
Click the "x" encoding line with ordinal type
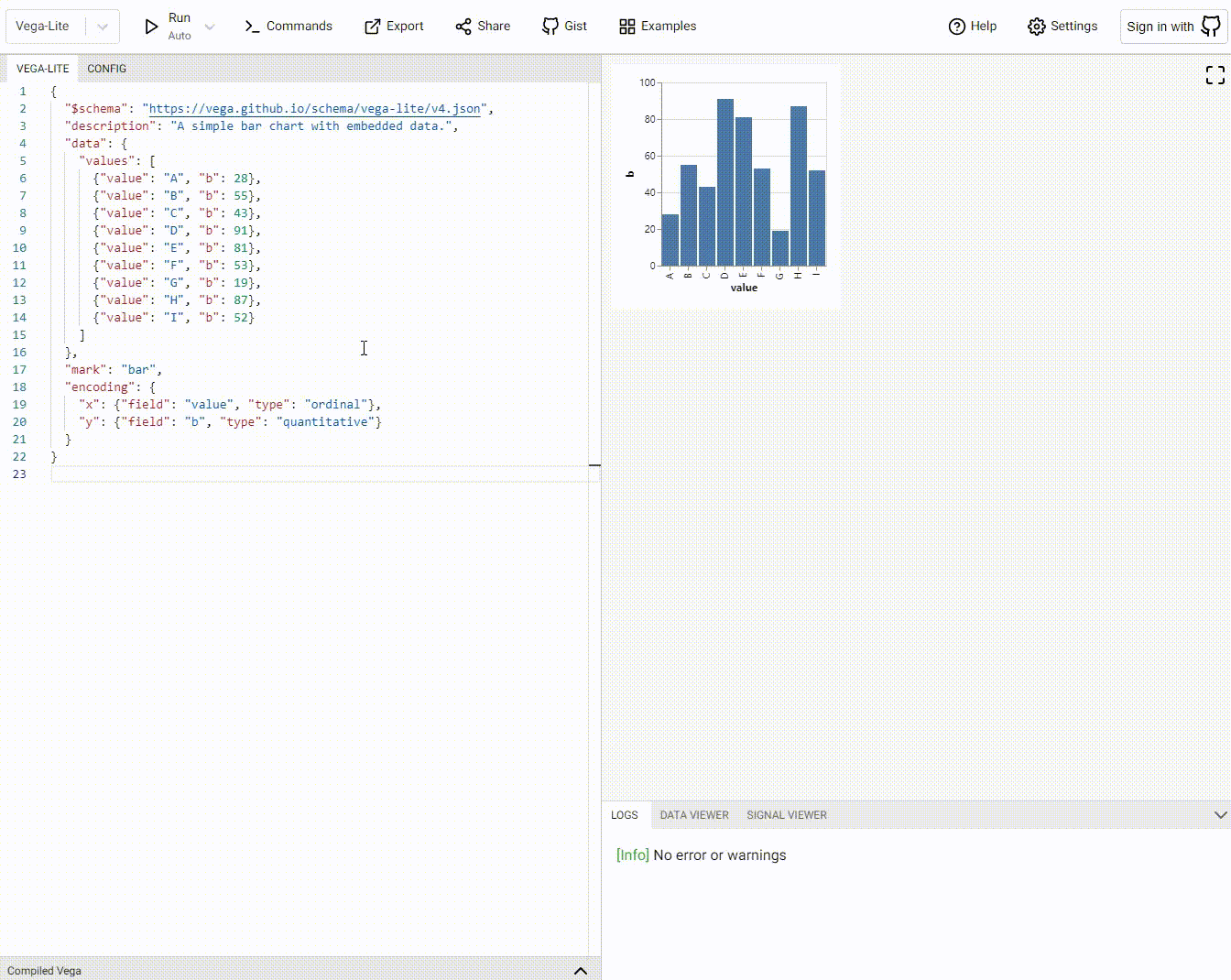coord(230,405)
